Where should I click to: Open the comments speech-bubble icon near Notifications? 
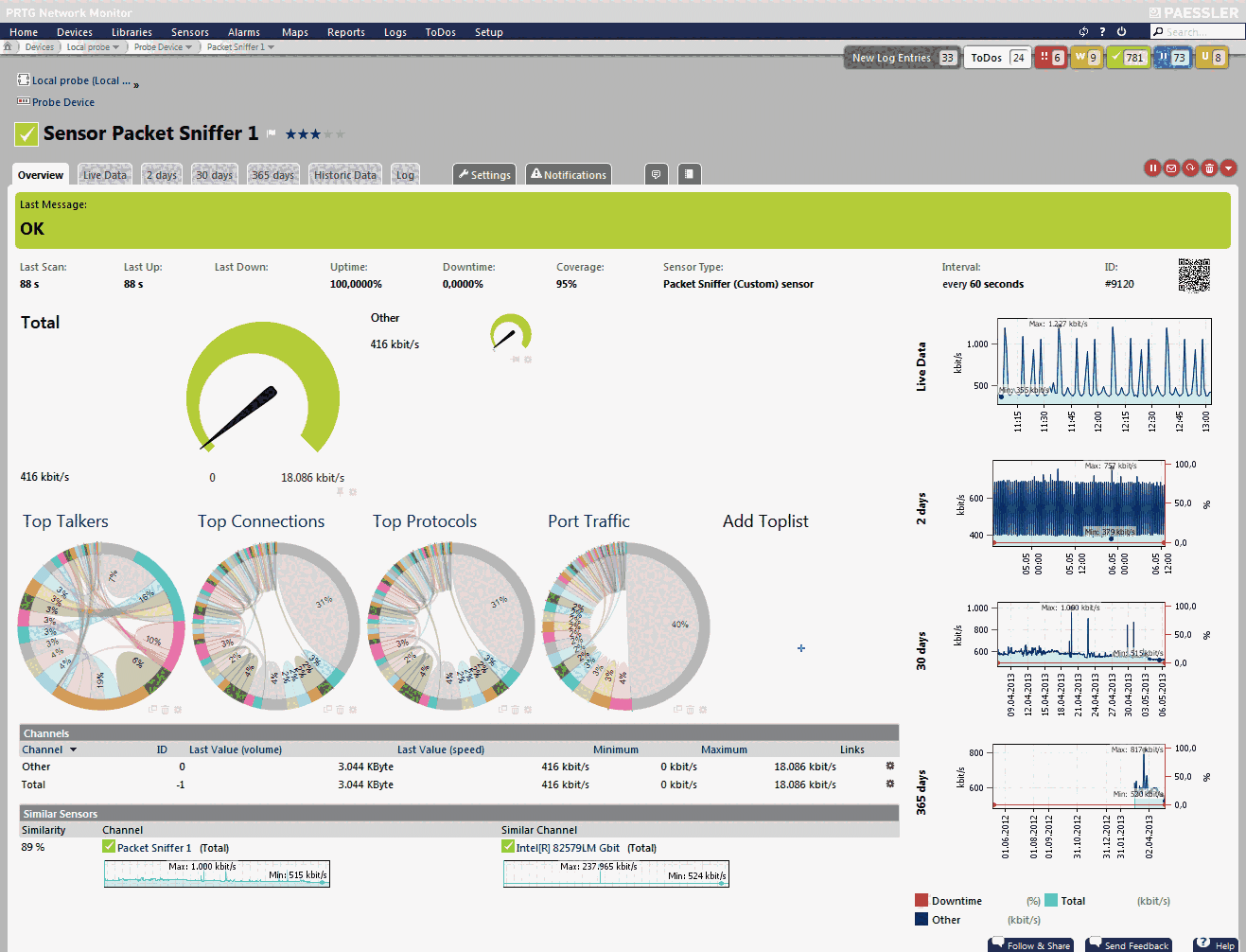(657, 173)
